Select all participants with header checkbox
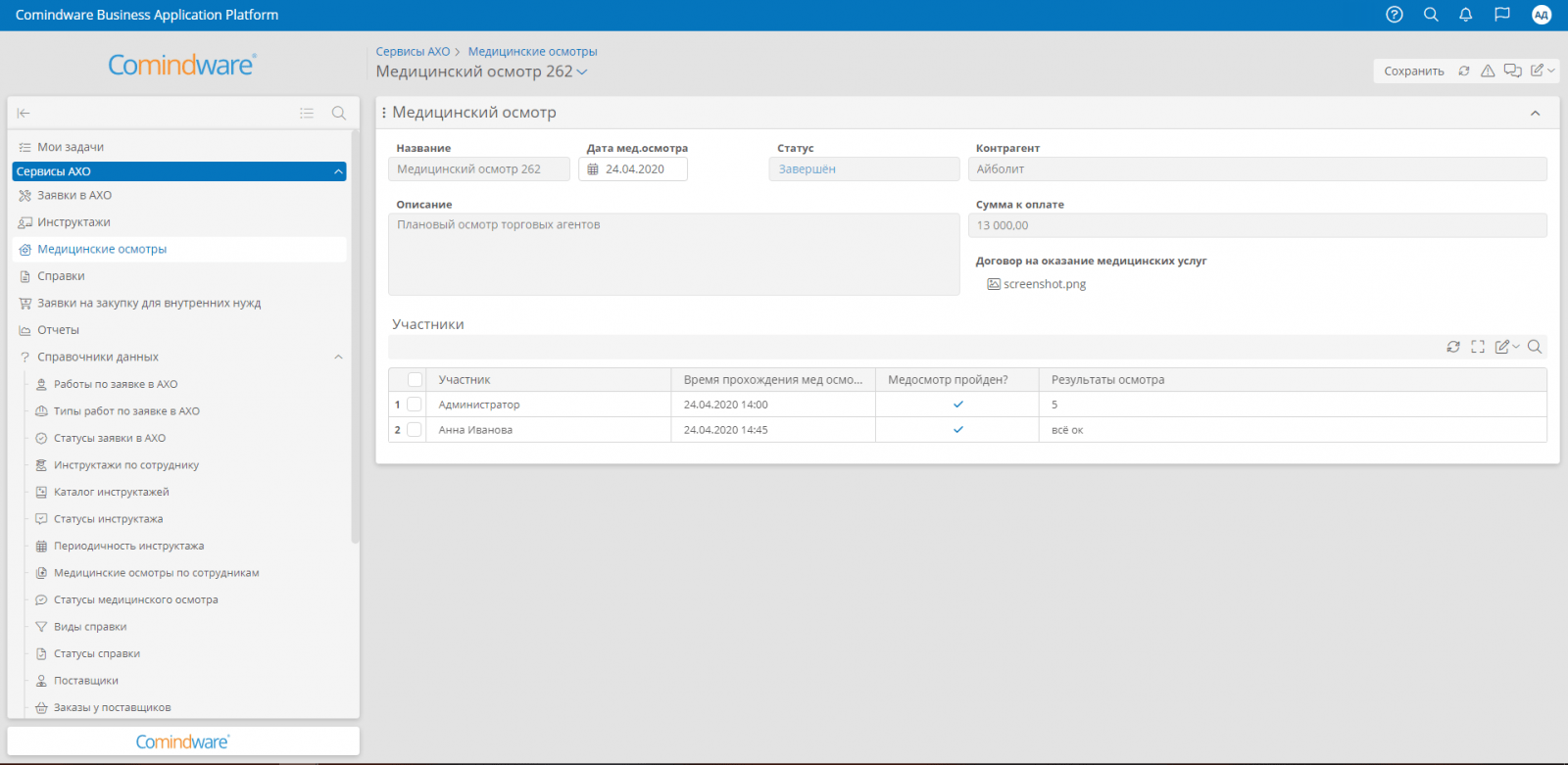 pyautogui.click(x=415, y=380)
